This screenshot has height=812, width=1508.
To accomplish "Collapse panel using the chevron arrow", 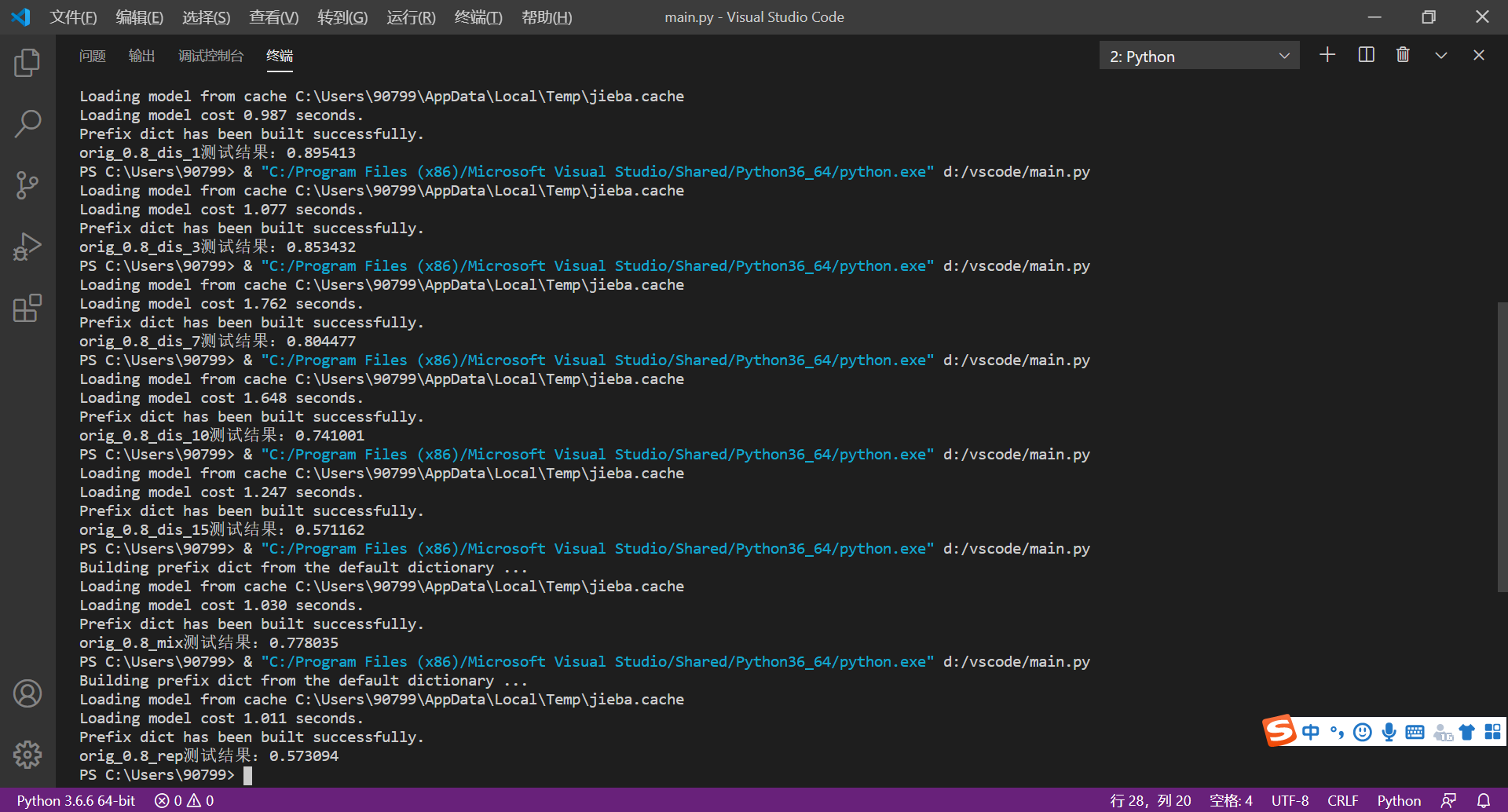I will (1440, 55).
